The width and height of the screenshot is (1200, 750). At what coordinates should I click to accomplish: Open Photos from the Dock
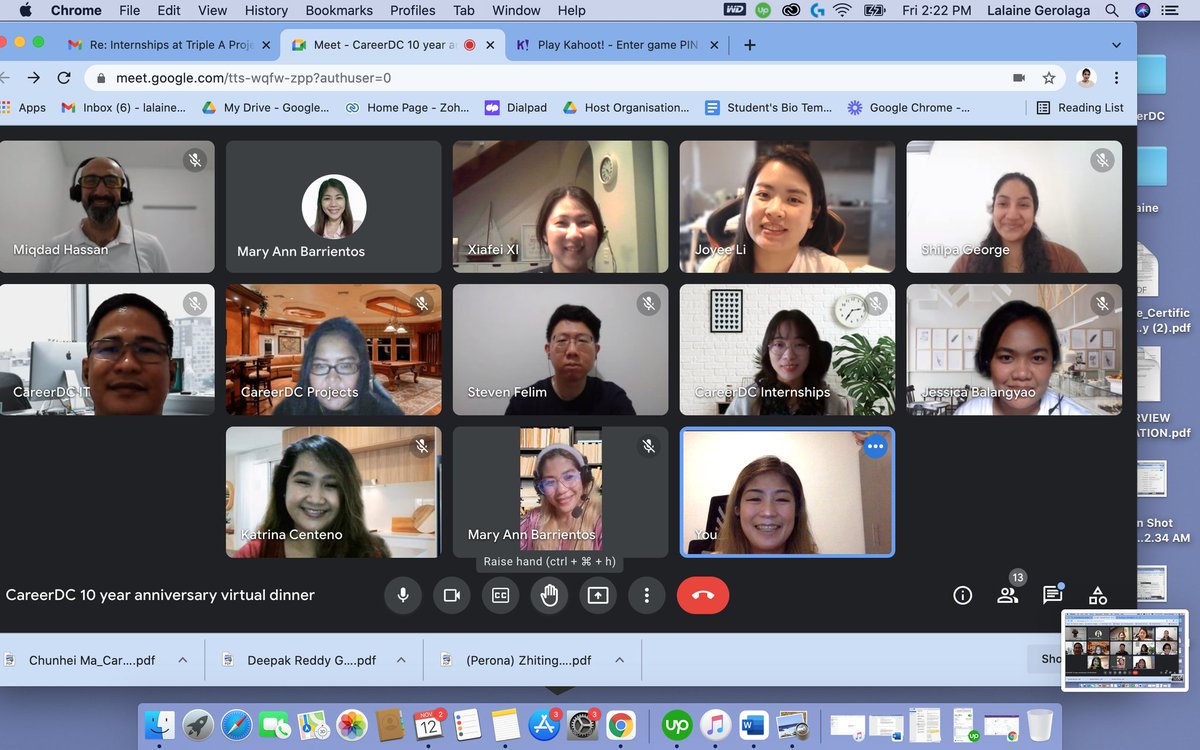351,725
